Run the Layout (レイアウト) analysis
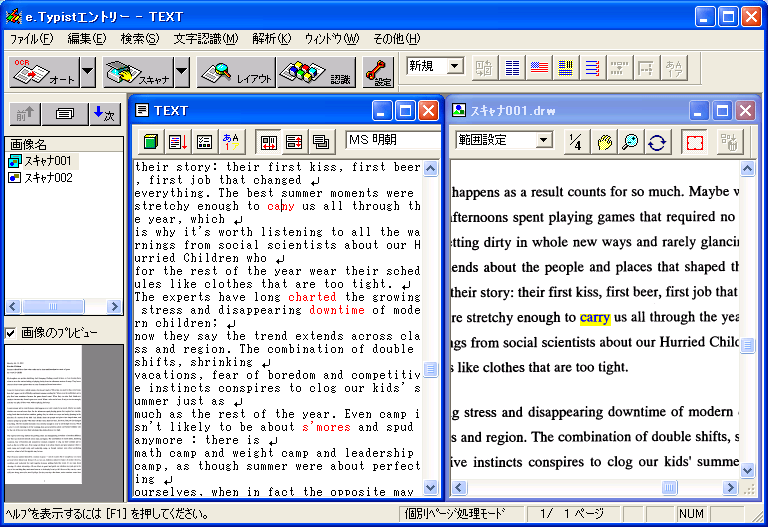The image size is (768, 527). tap(236, 72)
